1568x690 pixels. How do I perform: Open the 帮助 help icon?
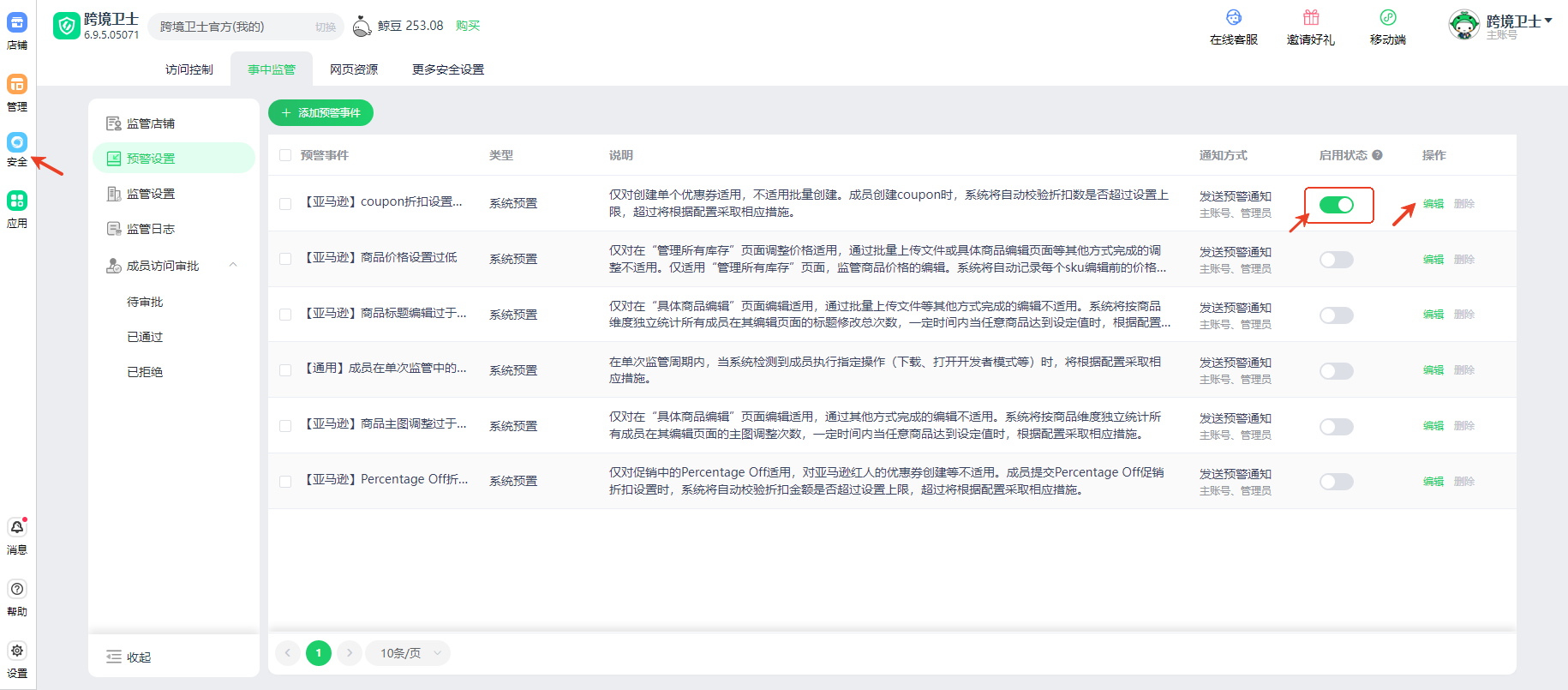[x=17, y=589]
